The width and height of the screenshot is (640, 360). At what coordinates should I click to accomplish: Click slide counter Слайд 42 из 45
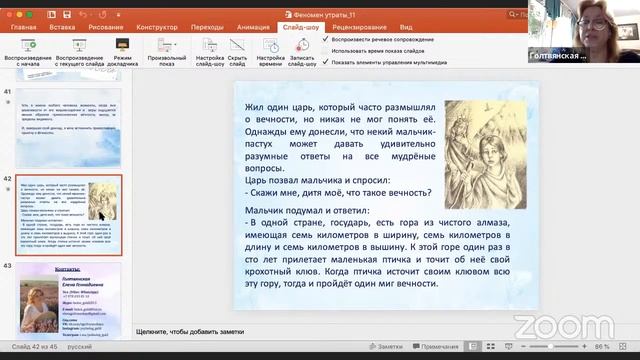point(34,347)
